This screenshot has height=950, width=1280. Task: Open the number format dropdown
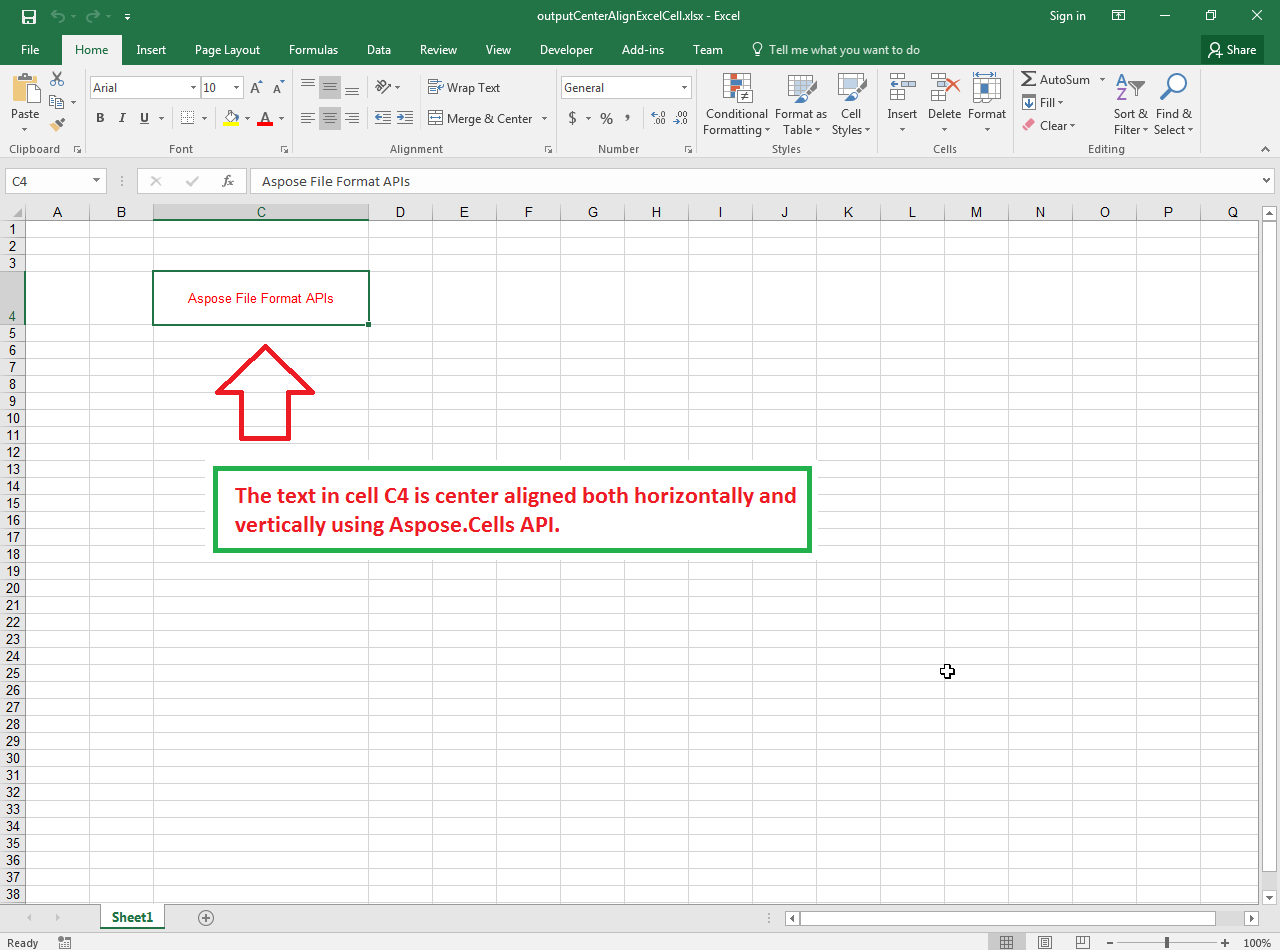click(685, 88)
